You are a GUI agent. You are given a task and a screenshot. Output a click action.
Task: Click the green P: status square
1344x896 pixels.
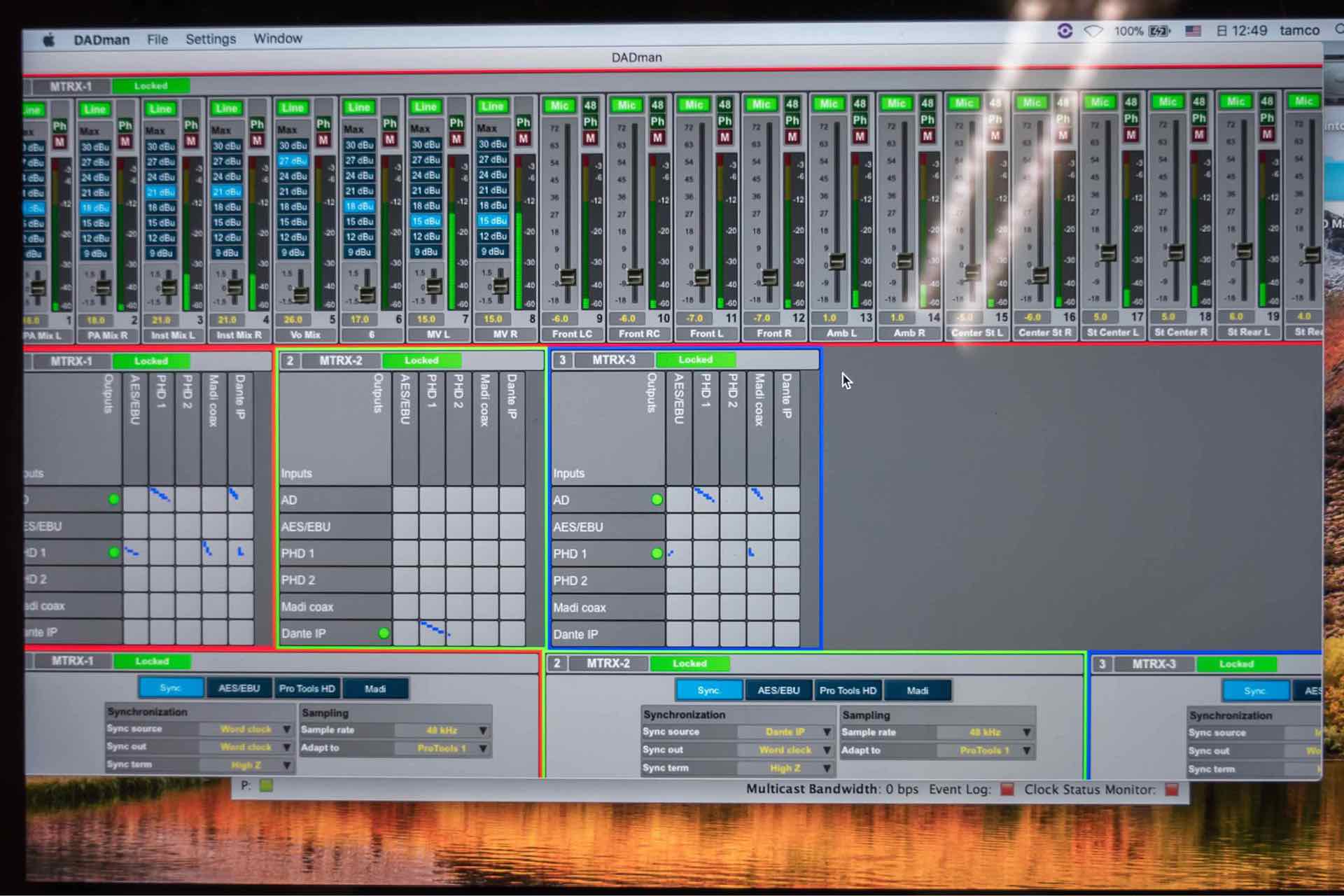[x=266, y=785]
